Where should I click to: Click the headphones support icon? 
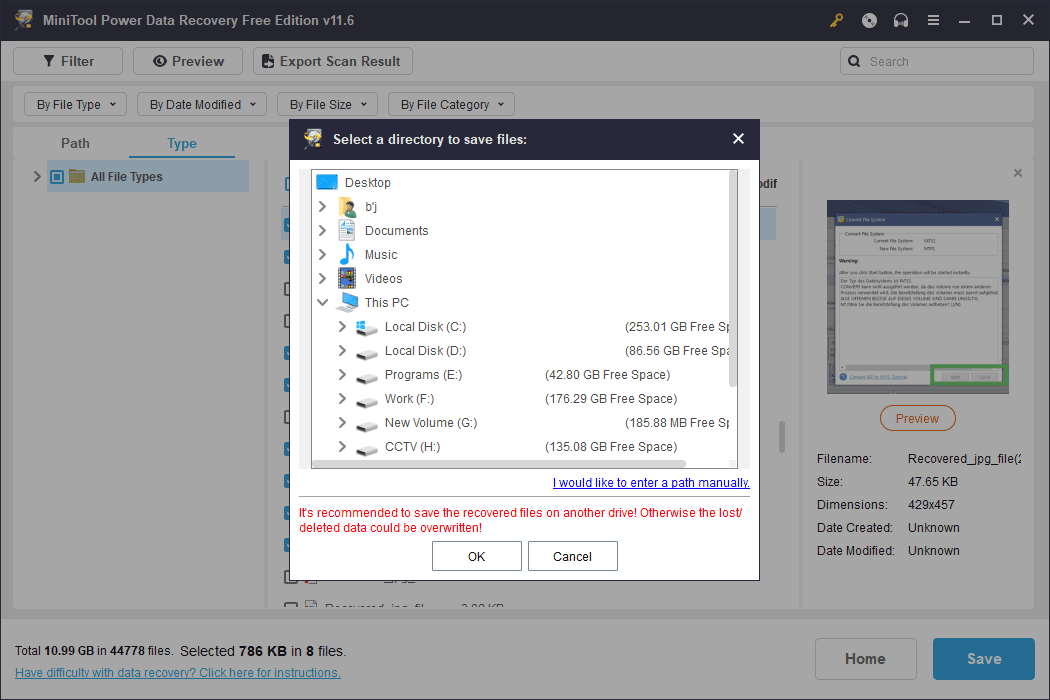pos(901,20)
